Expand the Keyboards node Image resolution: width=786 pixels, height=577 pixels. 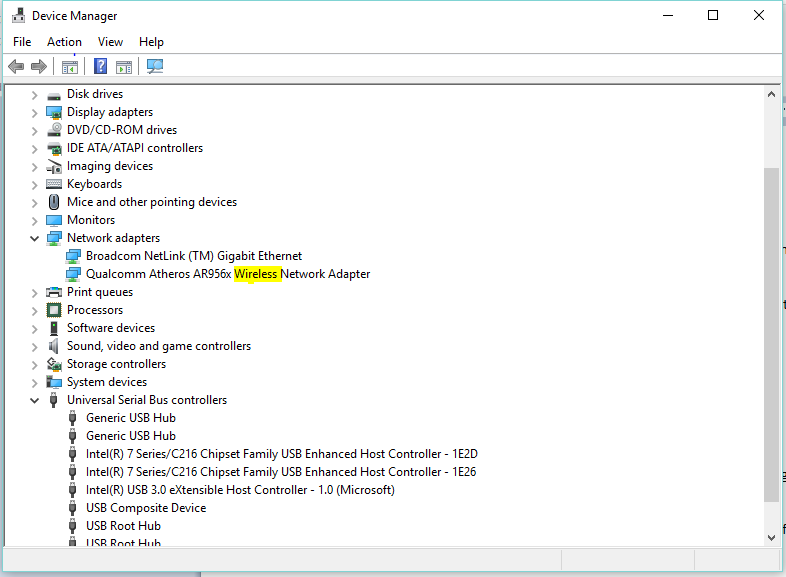point(34,185)
